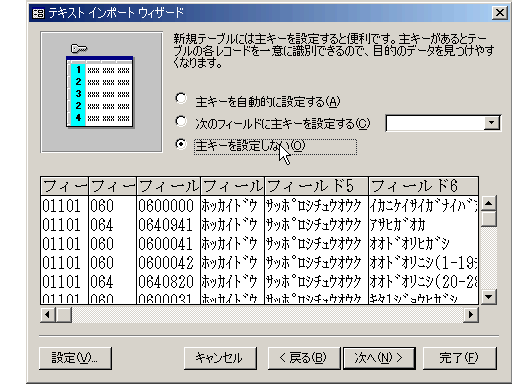Click the horizontal scrollbar thumb

coord(64,315)
